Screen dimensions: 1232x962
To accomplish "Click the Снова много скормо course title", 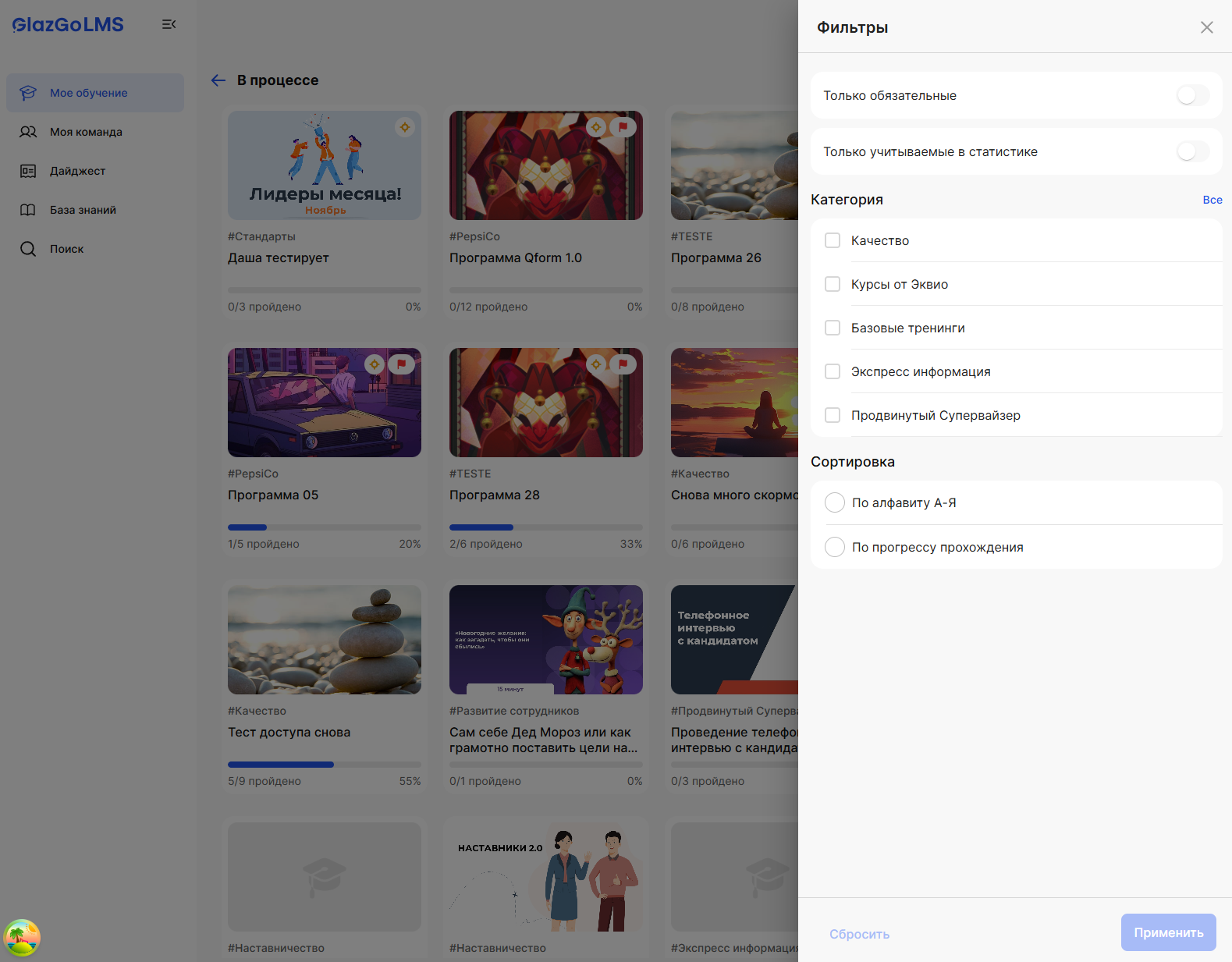I will point(734,495).
